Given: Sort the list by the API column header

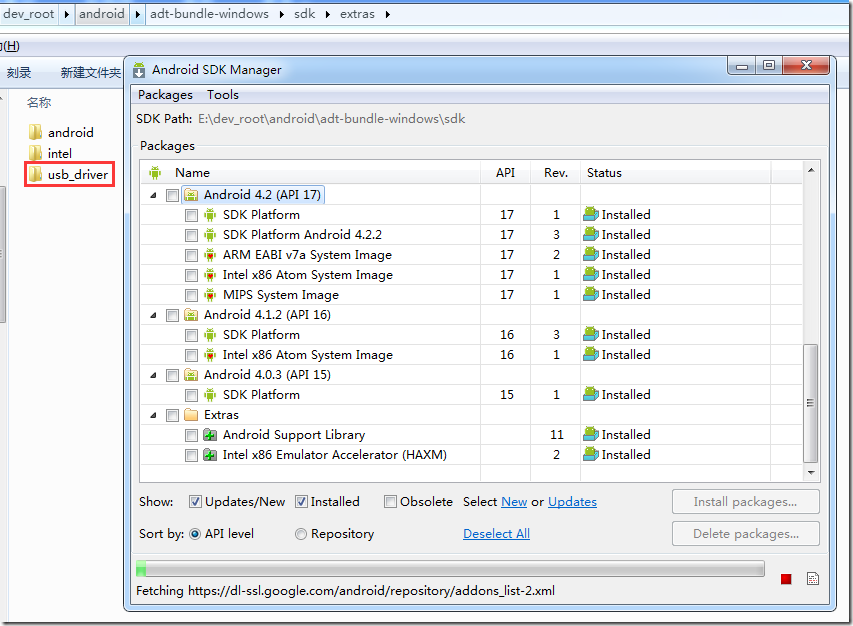Looking at the screenshot, I should [x=505, y=173].
